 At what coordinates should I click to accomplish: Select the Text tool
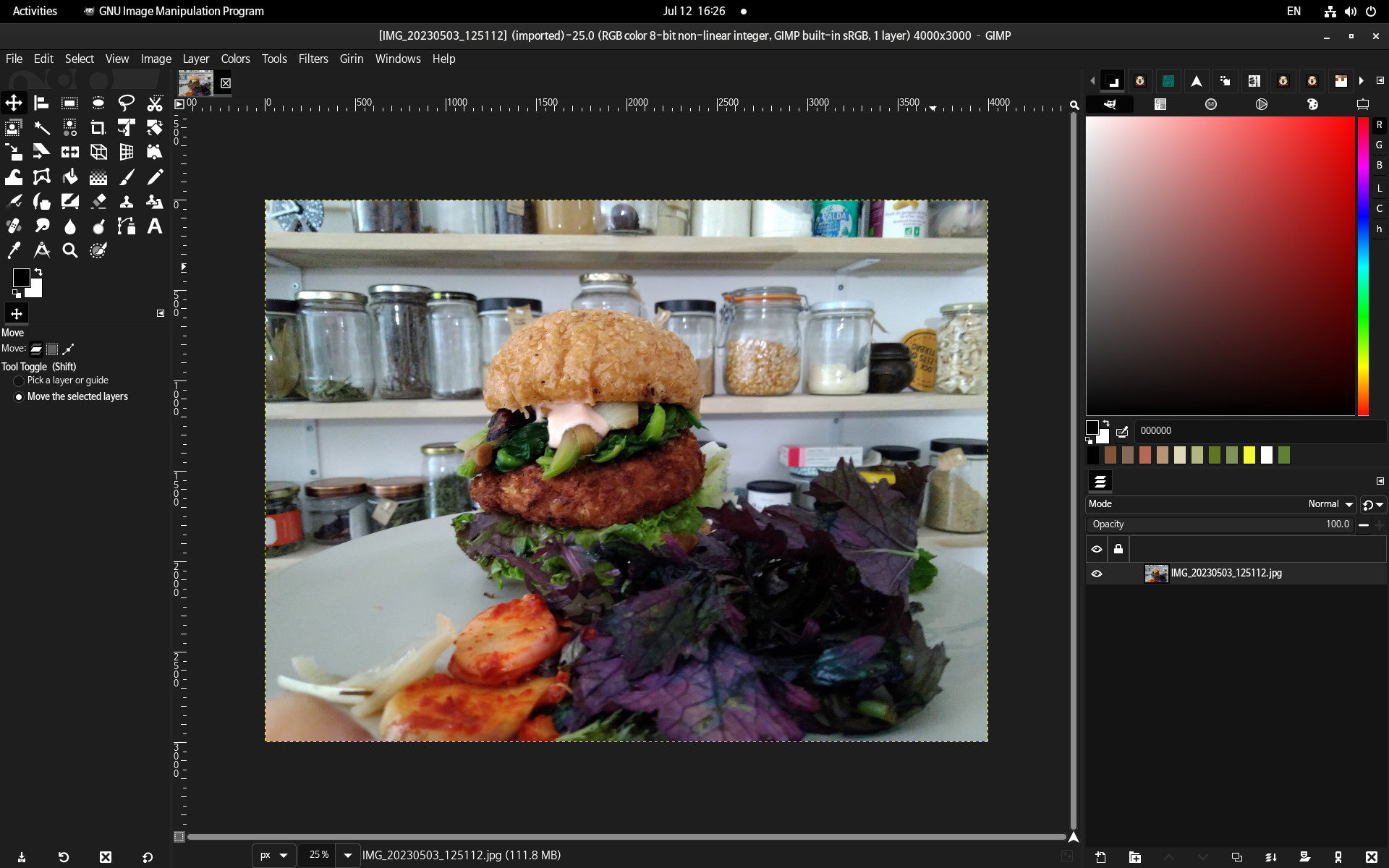[154, 226]
